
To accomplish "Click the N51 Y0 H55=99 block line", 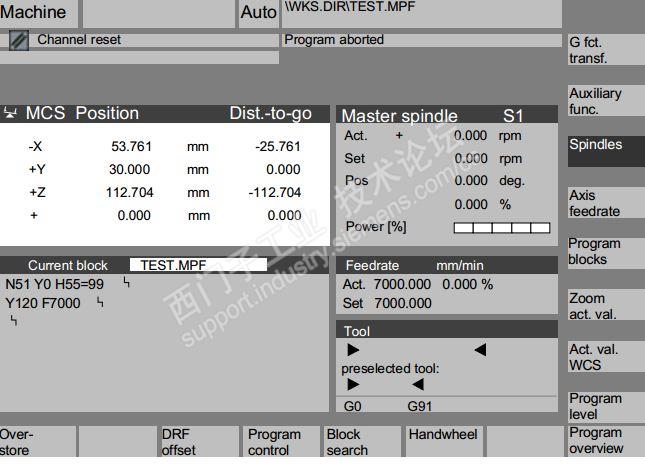I will [x=55, y=284].
